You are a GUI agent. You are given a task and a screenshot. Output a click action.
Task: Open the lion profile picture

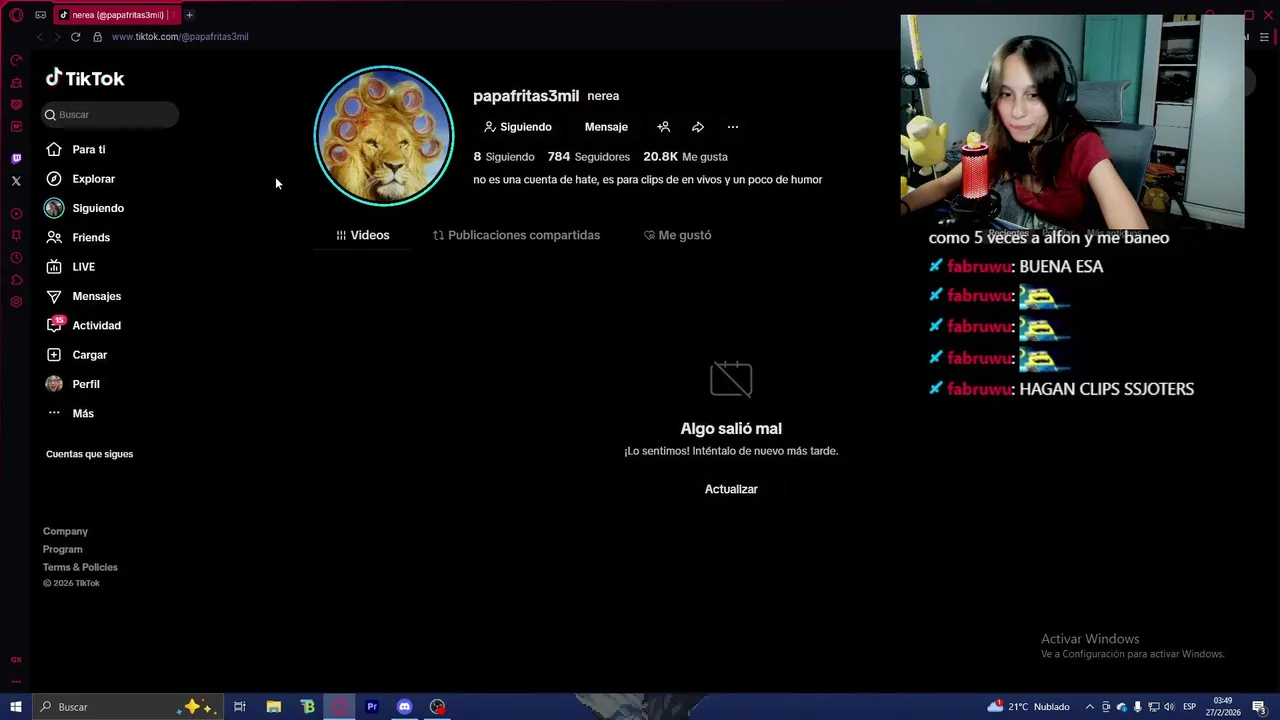tap(384, 136)
